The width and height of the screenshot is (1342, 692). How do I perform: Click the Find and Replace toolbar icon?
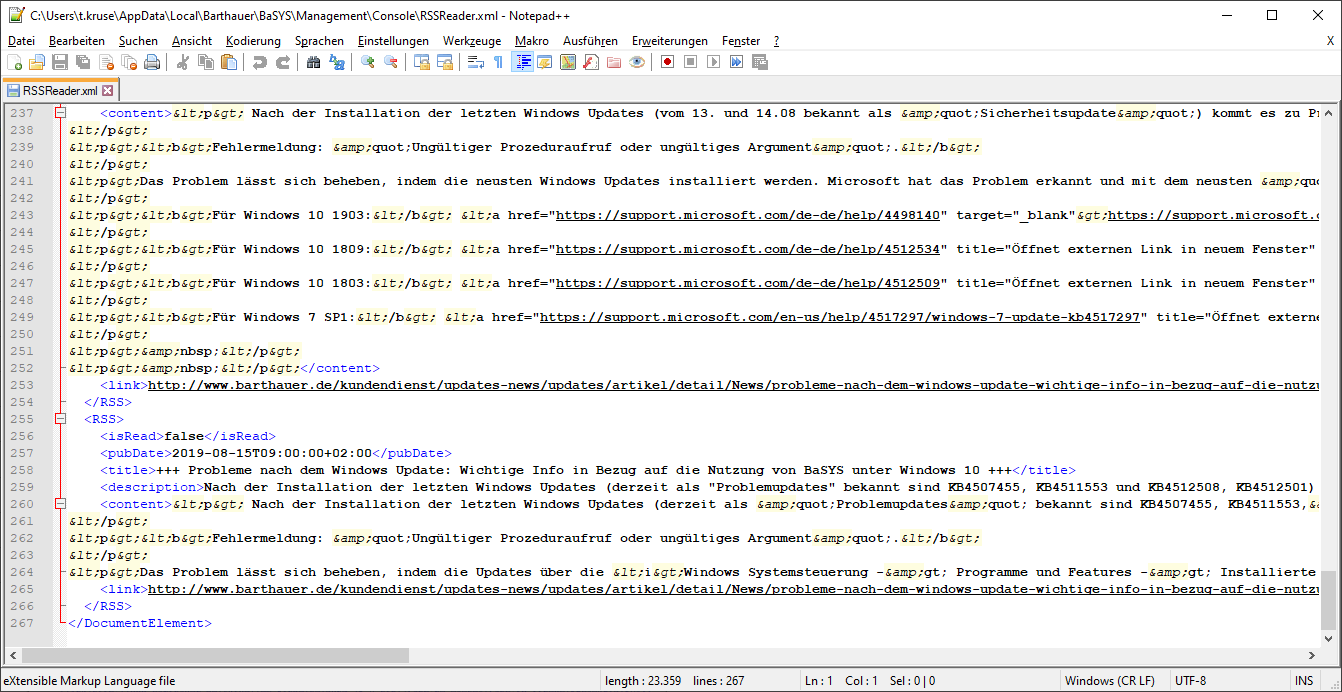pyautogui.click(x=337, y=62)
